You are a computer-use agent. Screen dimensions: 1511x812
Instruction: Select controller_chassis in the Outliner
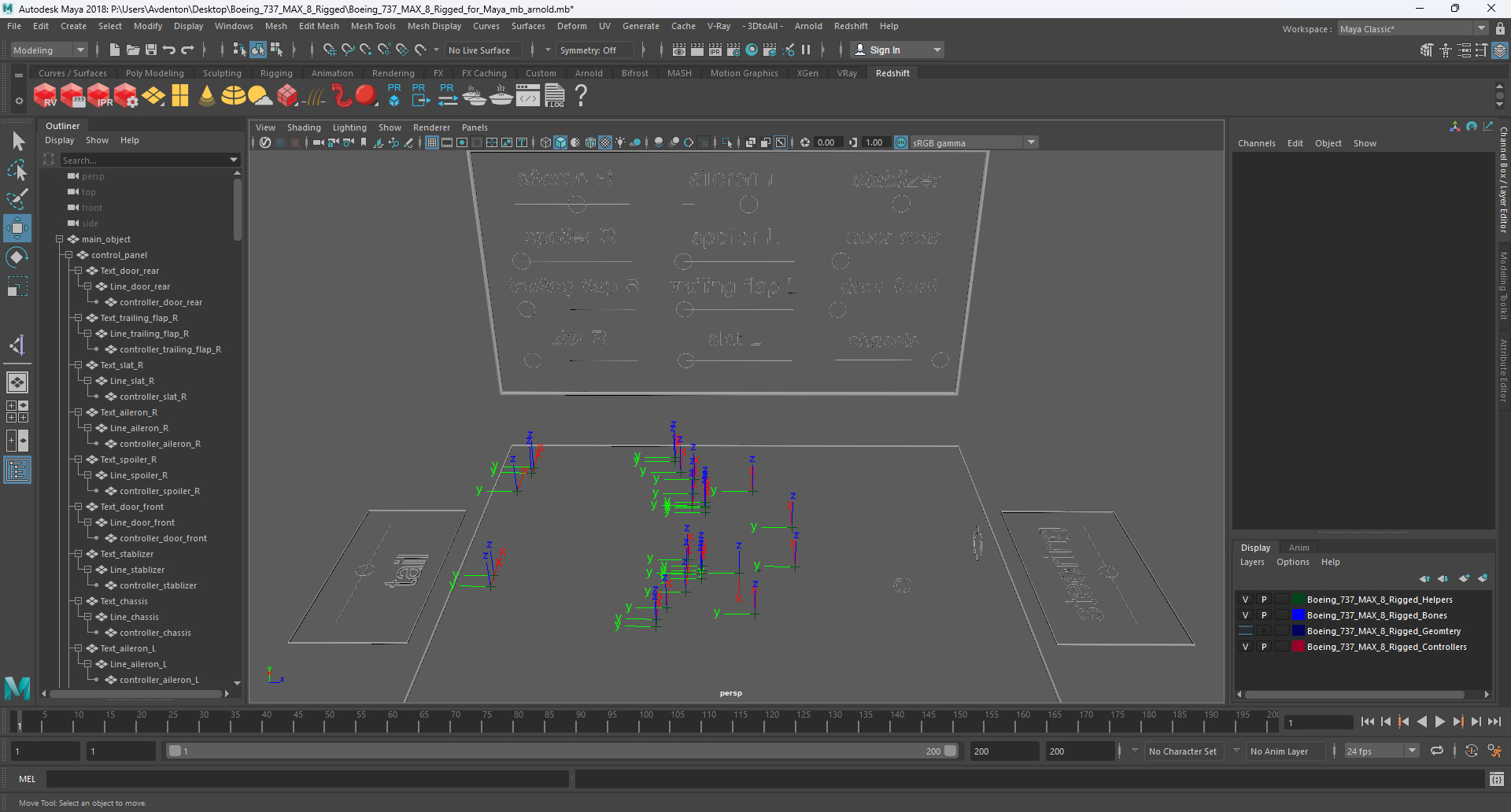click(155, 633)
